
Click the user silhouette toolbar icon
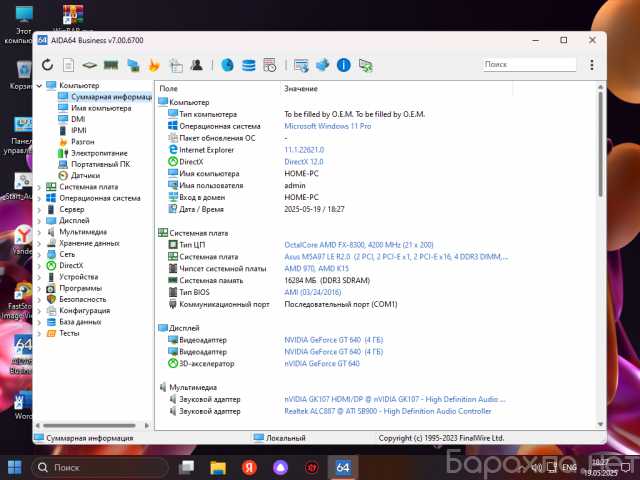point(197,65)
